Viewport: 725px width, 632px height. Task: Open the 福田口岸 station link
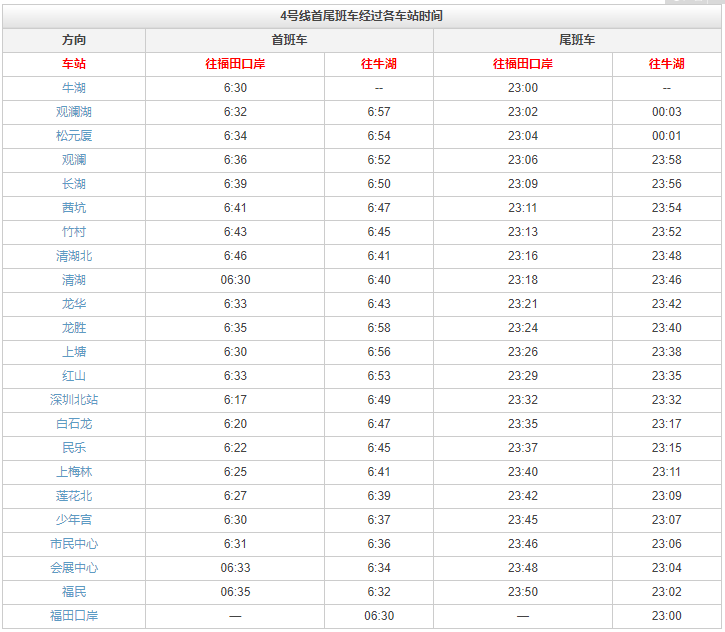(74, 616)
